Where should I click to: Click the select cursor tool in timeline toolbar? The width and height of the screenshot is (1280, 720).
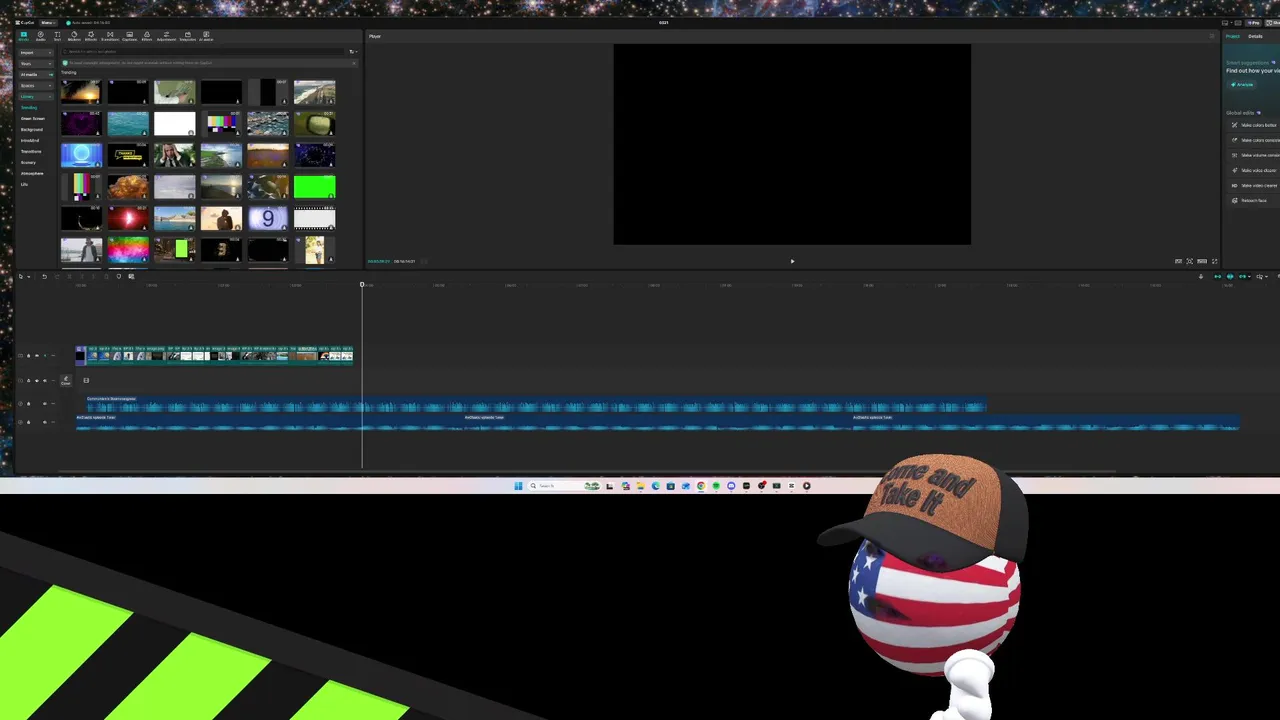coord(21,276)
